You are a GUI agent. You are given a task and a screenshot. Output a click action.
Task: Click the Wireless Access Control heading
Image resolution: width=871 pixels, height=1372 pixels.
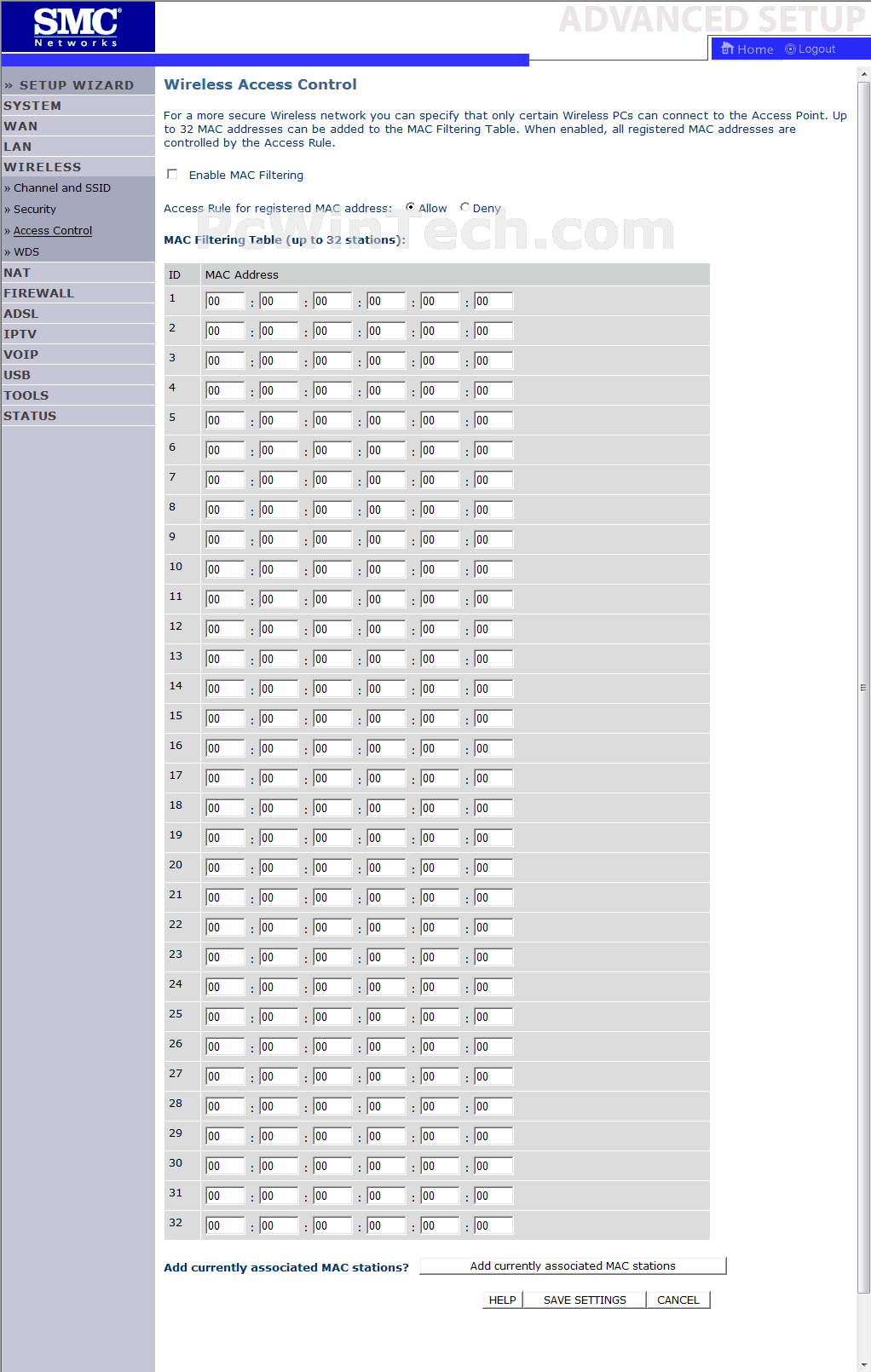[x=260, y=84]
